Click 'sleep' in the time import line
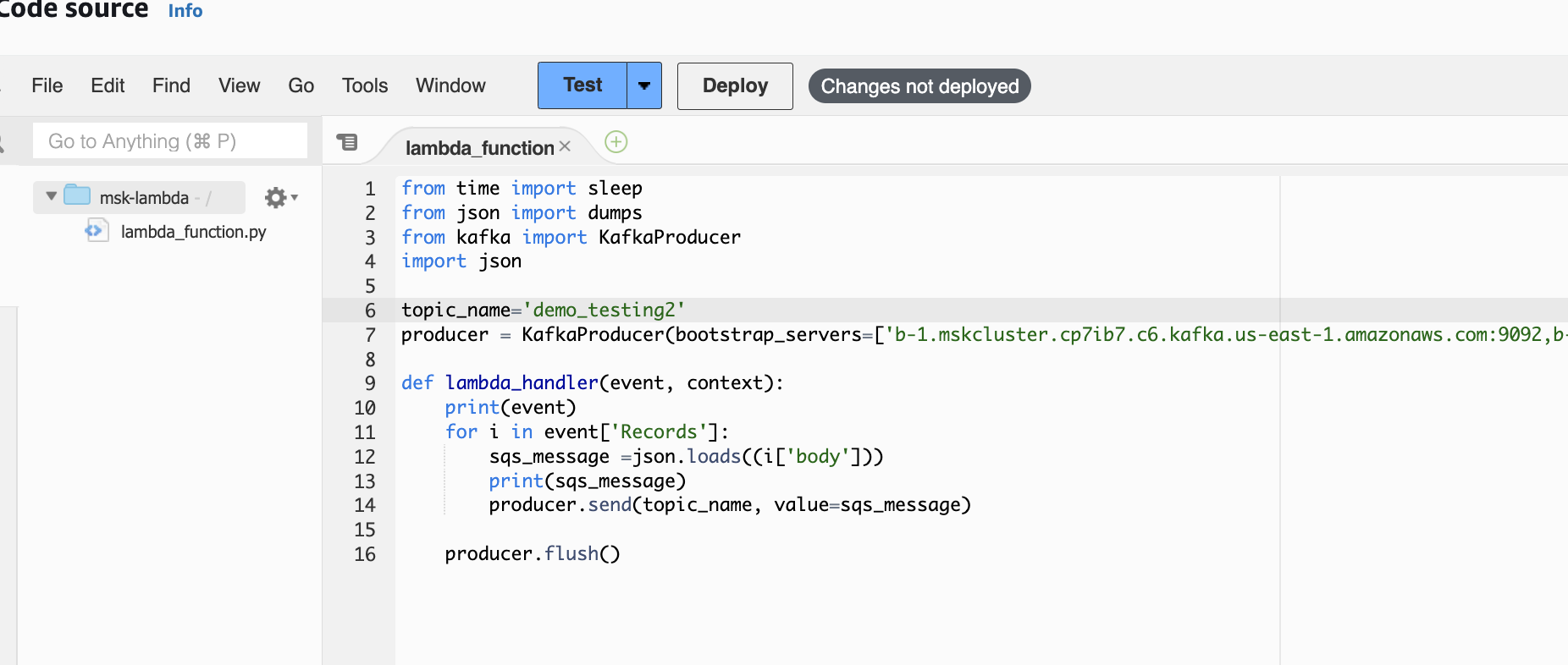 tap(616, 189)
